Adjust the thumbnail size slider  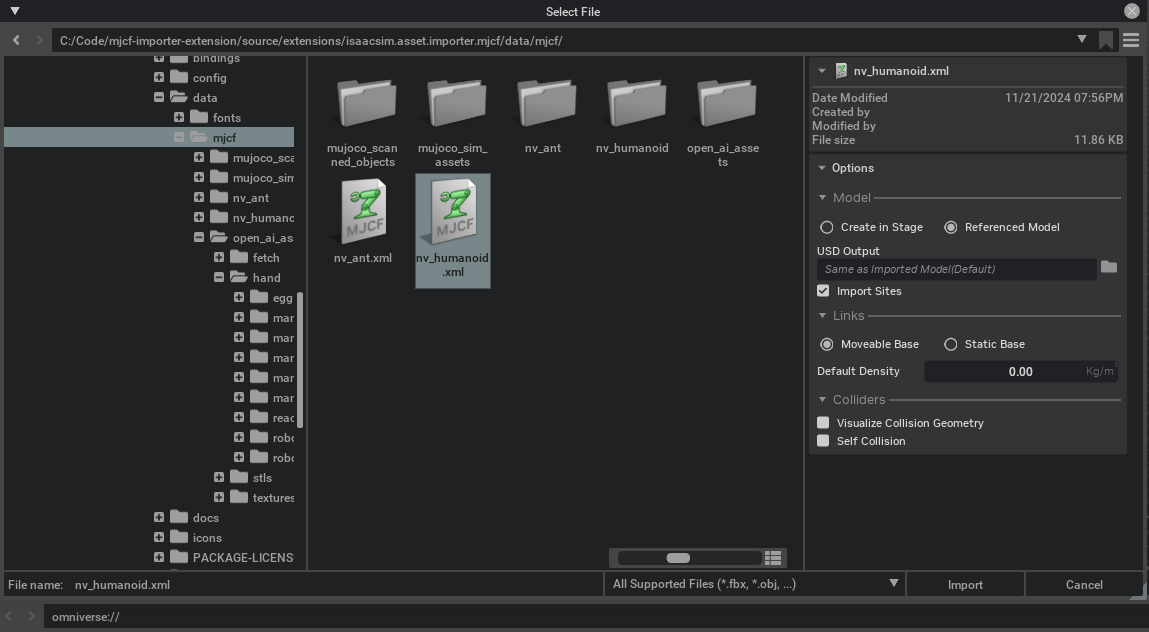(681, 557)
